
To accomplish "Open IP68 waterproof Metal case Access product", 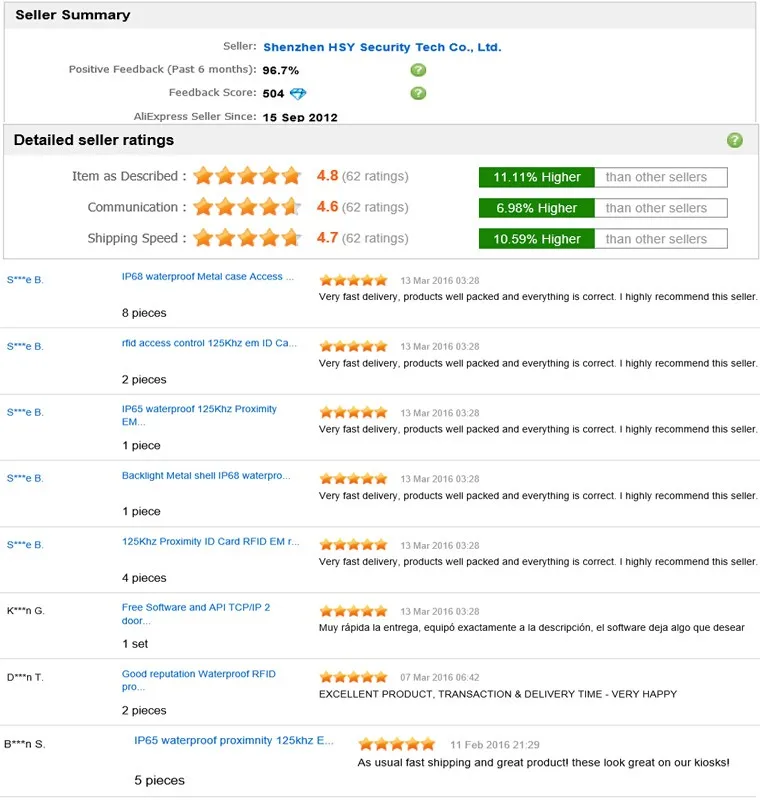I will (x=208, y=277).
